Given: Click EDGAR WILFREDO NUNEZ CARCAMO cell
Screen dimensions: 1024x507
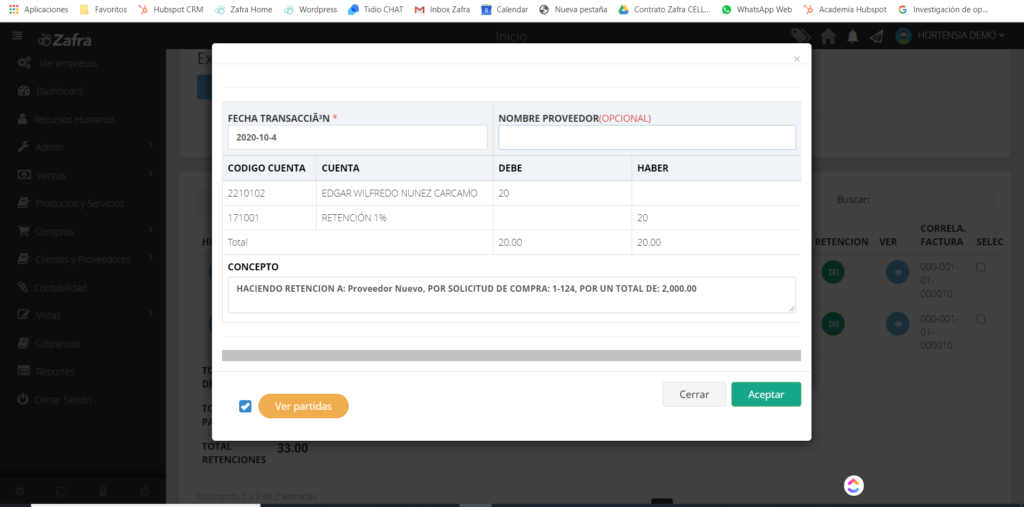Looking at the screenshot, I should 405,193.
